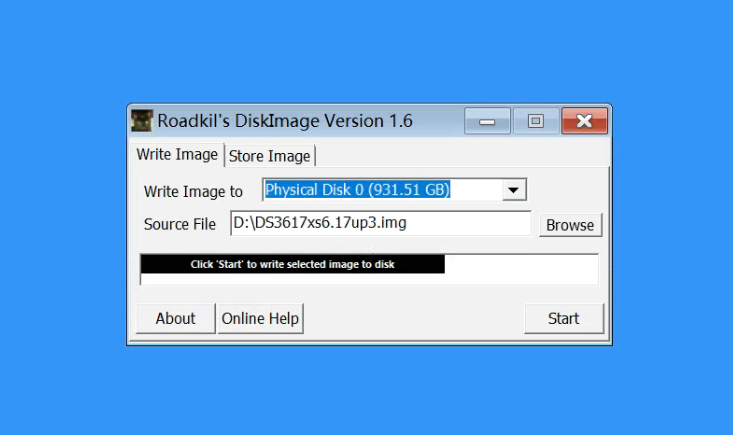Close the Roadkil's DiskImage window

tap(584, 121)
